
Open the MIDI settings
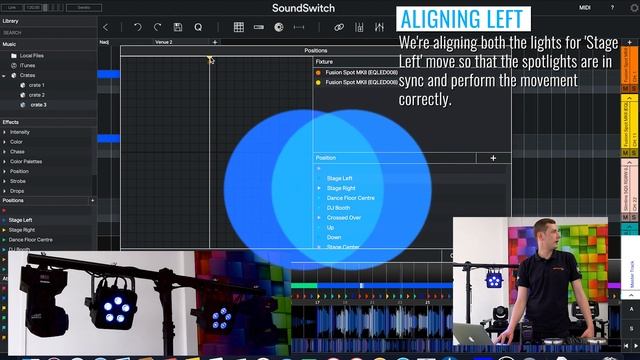584,8
